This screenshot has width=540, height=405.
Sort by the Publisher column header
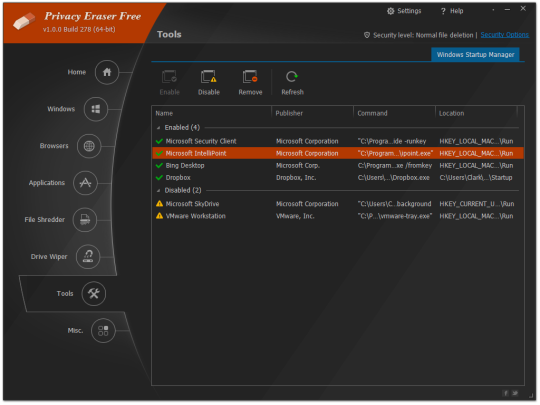(312, 113)
